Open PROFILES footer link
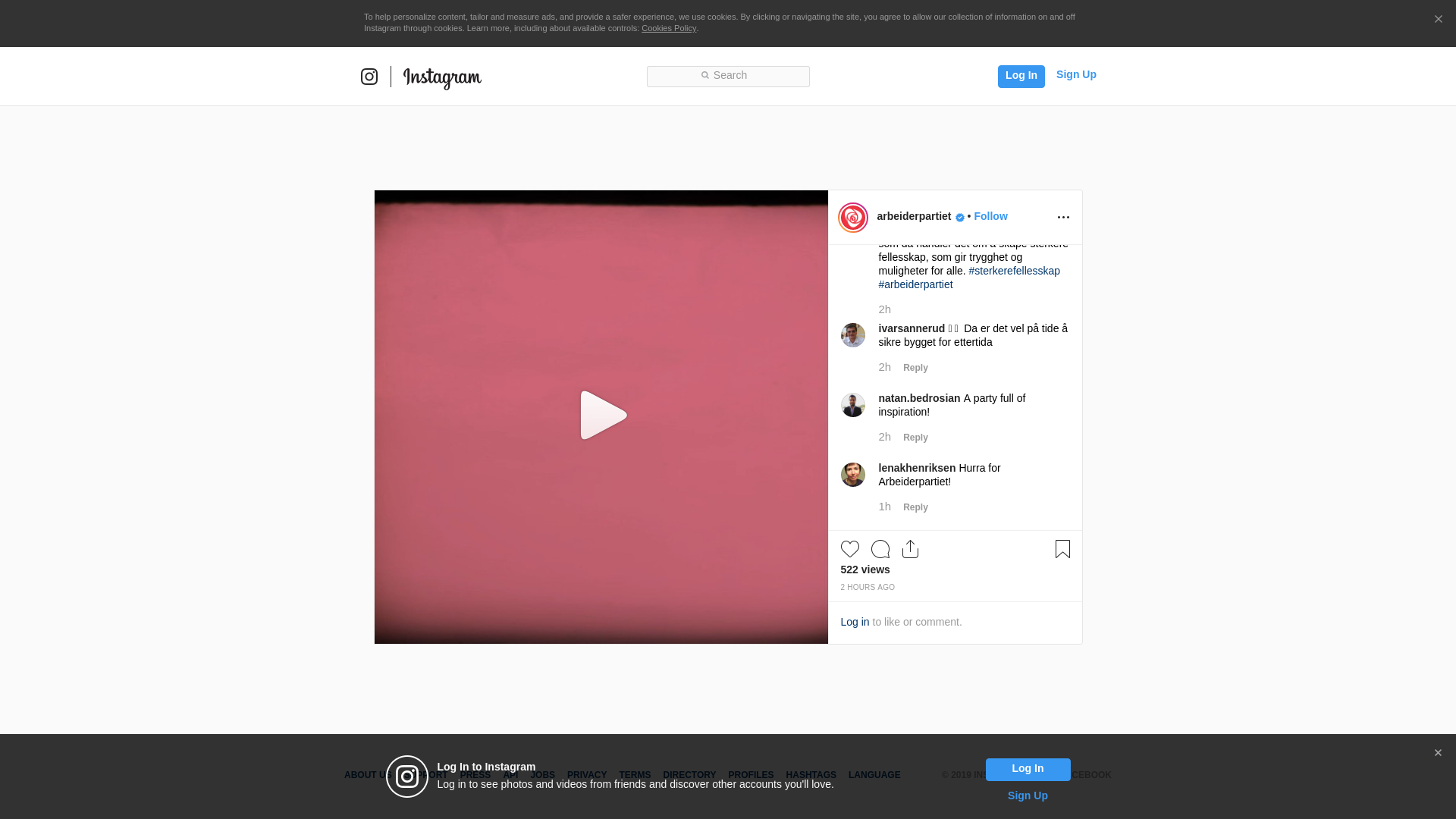1456x819 pixels. (x=751, y=775)
